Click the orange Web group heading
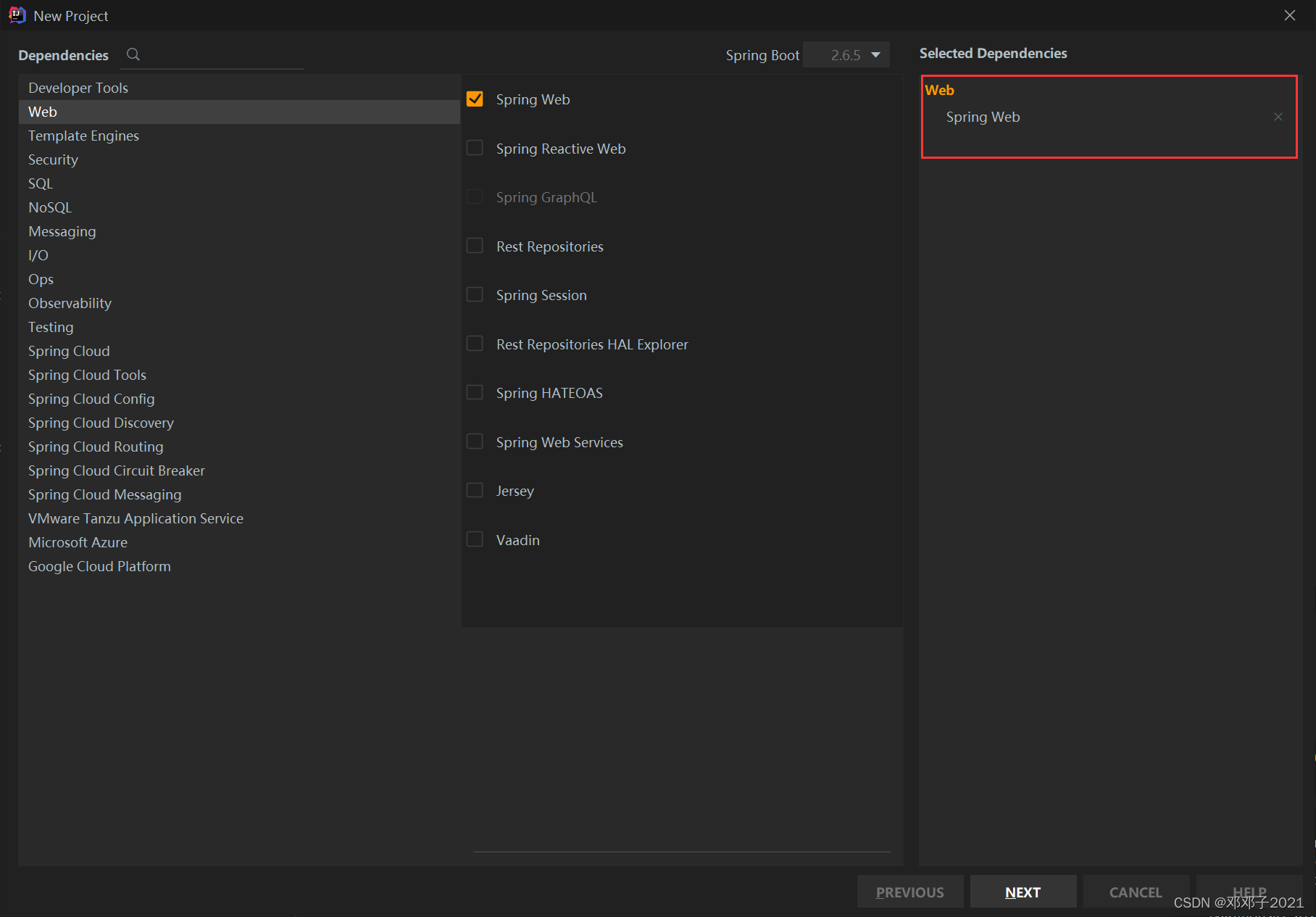Image resolution: width=1316 pixels, height=917 pixels. click(x=939, y=90)
